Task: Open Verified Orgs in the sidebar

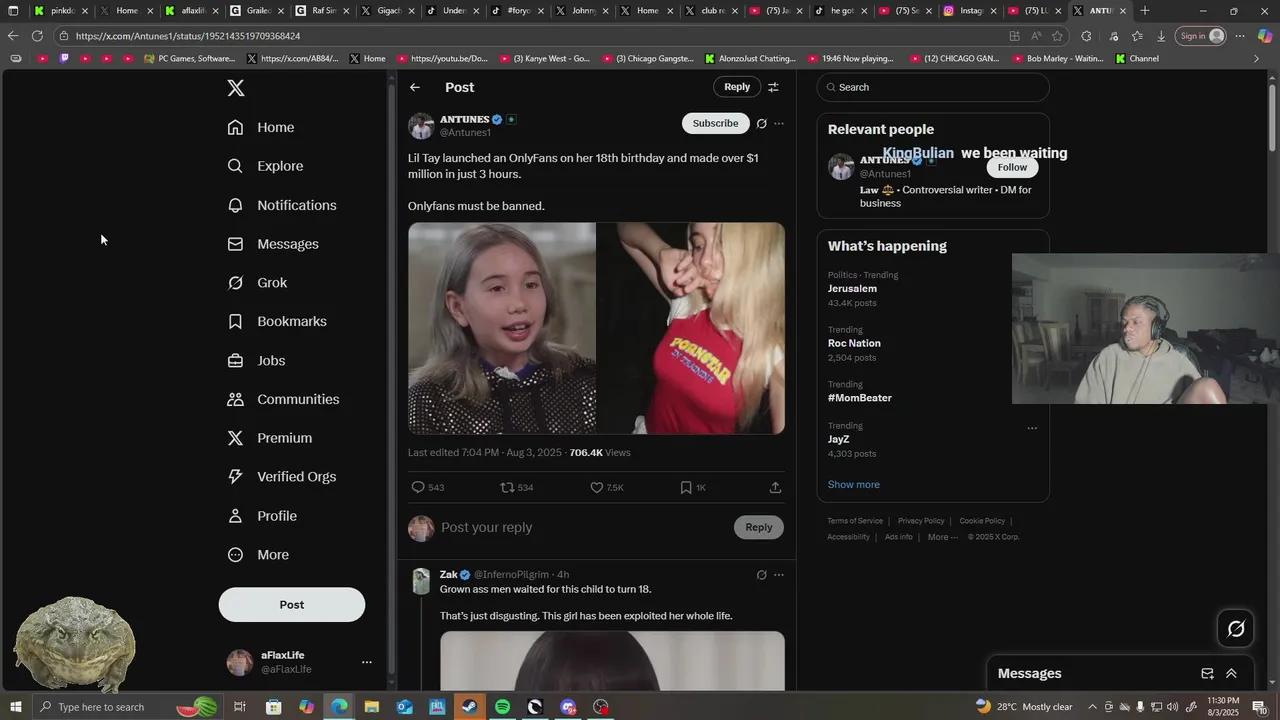Action: pos(281,477)
